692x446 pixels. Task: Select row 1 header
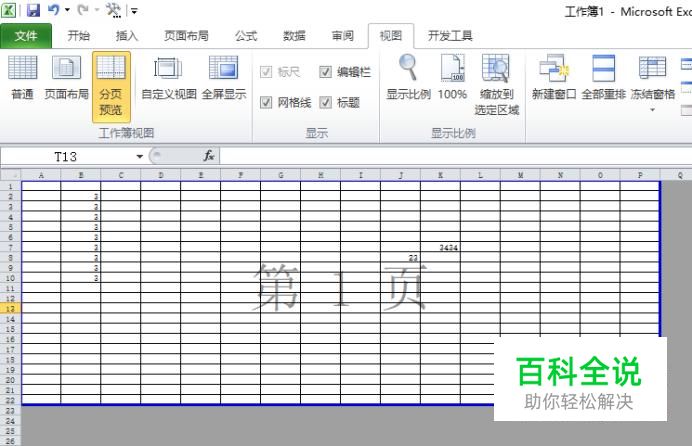point(11,187)
